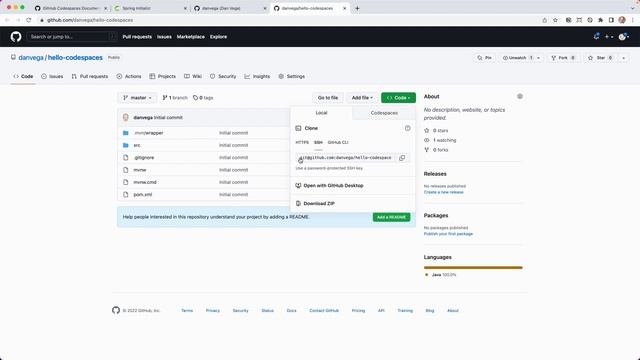Click the Create a new release link
This screenshot has width=640, height=360.
click(444, 192)
